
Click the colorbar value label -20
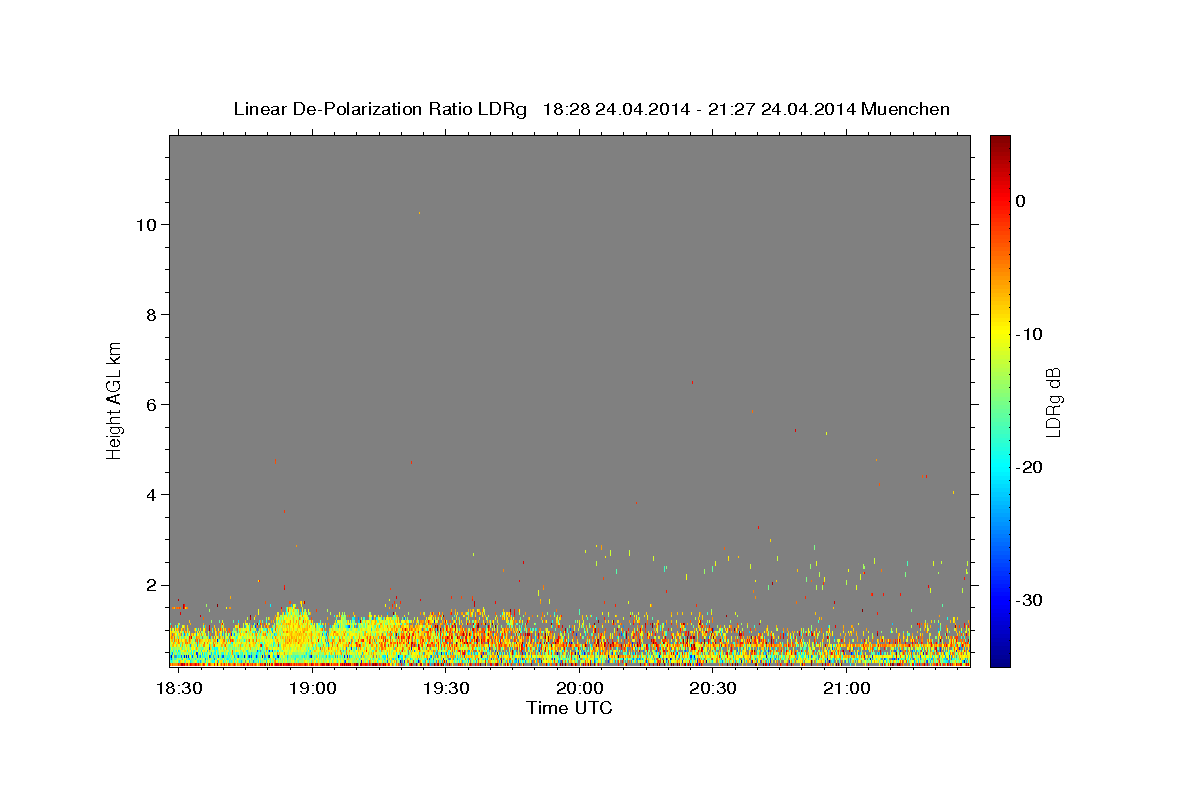click(x=1029, y=467)
